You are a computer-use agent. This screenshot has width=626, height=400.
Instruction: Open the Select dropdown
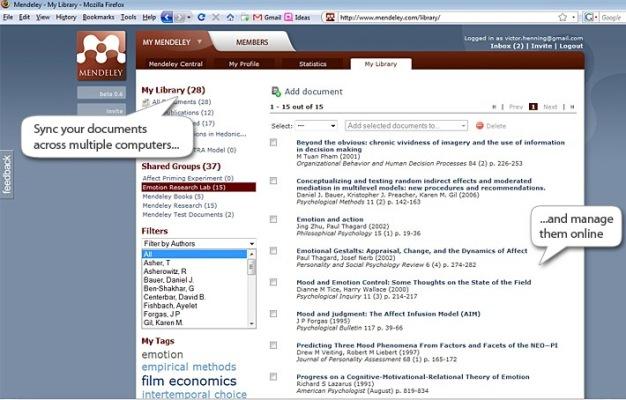click(316, 126)
